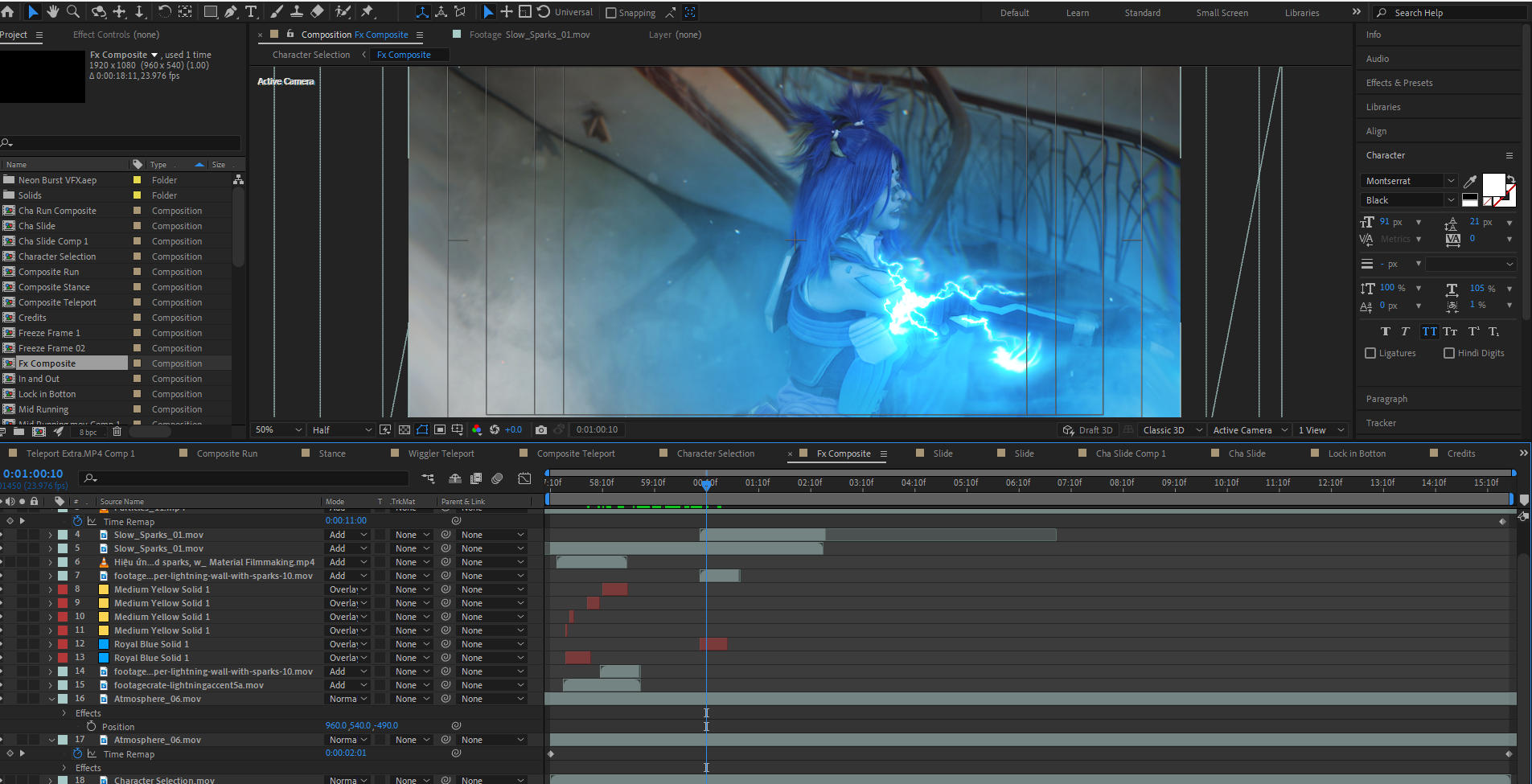Click the Reset Exposure aperture icon
1532x784 pixels.
coord(495,430)
